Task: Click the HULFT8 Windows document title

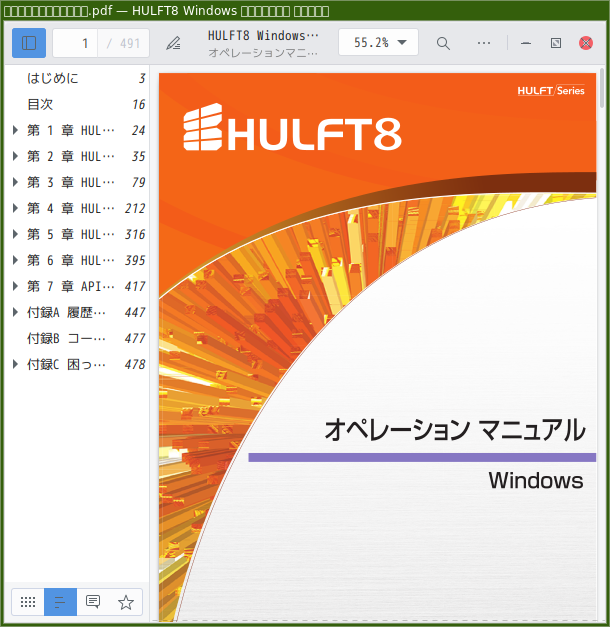Action: [x=263, y=36]
